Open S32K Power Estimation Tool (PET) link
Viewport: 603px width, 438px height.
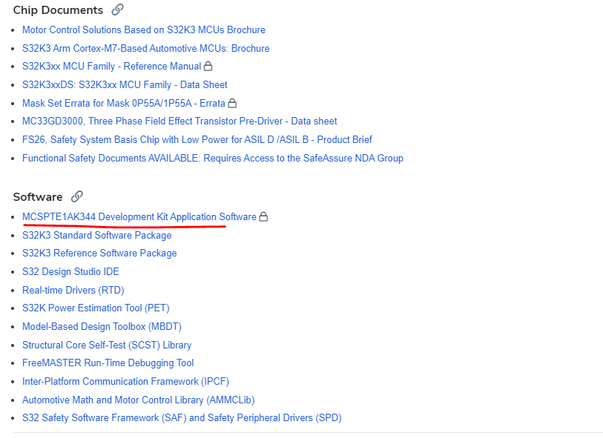(x=96, y=308)
